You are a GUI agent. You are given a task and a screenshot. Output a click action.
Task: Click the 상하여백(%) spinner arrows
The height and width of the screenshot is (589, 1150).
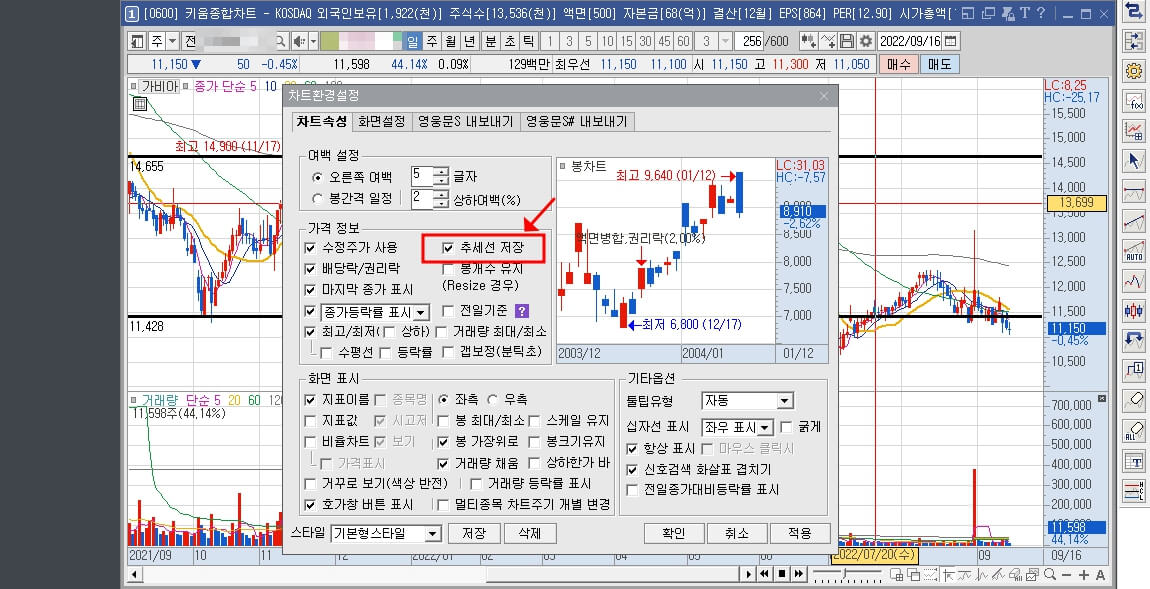pyautogui.click(x=441, y=199)
